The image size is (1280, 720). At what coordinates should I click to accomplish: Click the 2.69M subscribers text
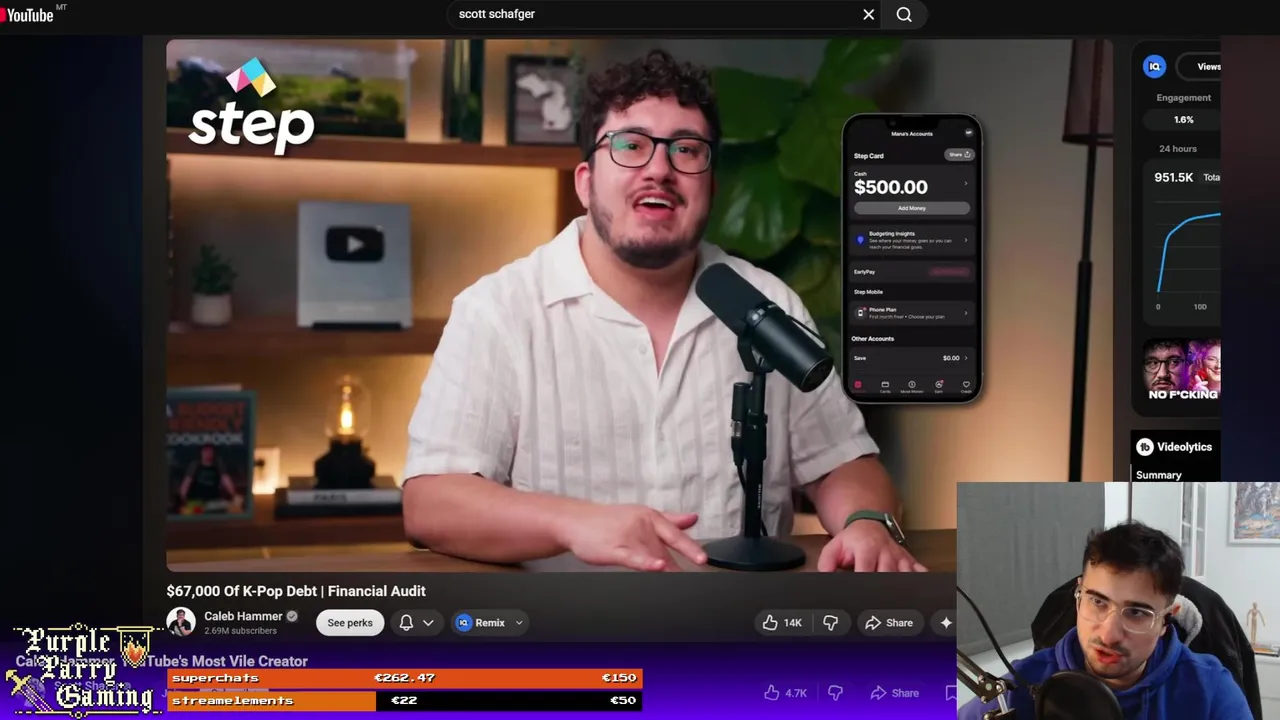[240, 631]
